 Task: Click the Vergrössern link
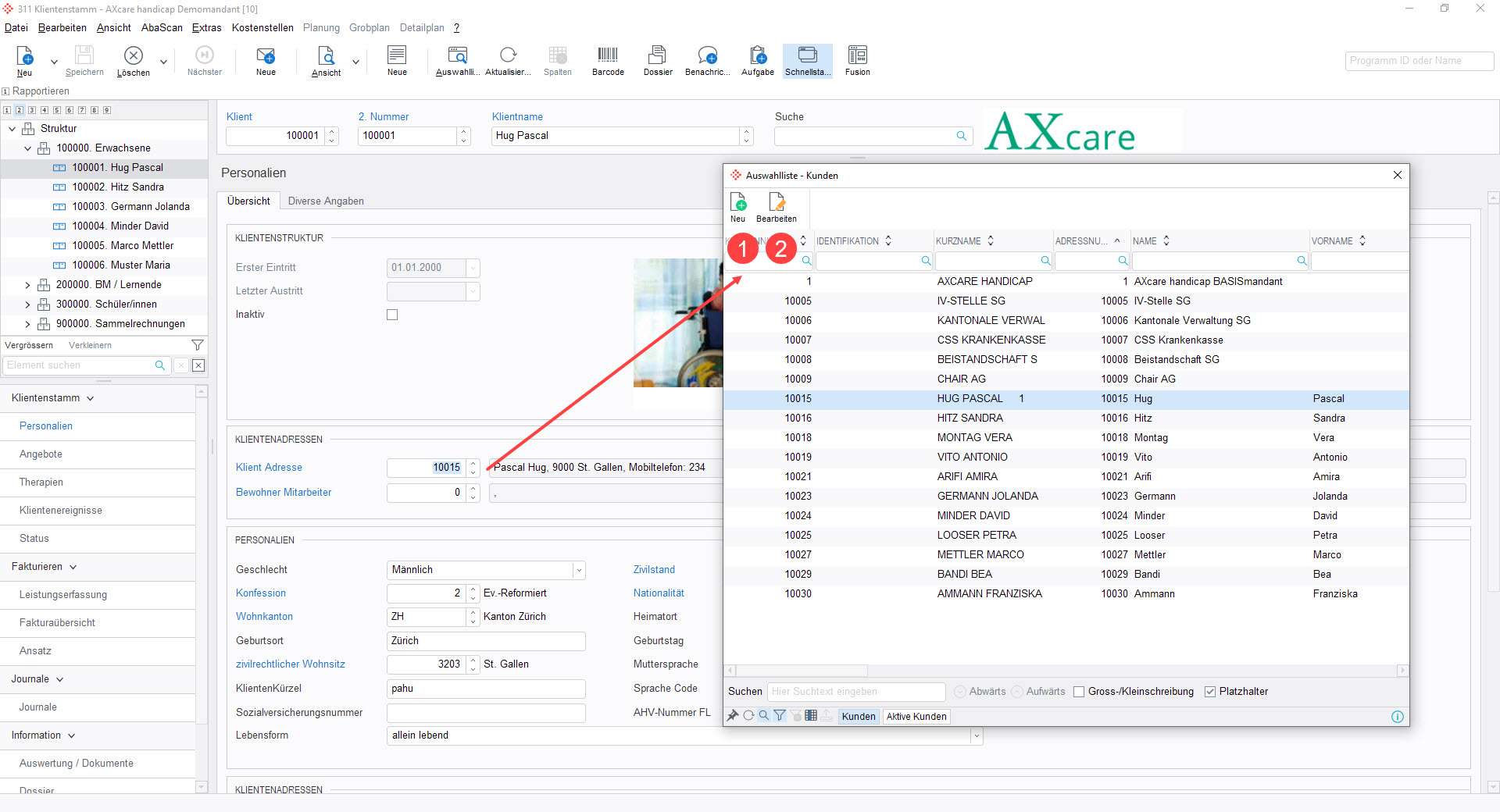click(29, 345)
